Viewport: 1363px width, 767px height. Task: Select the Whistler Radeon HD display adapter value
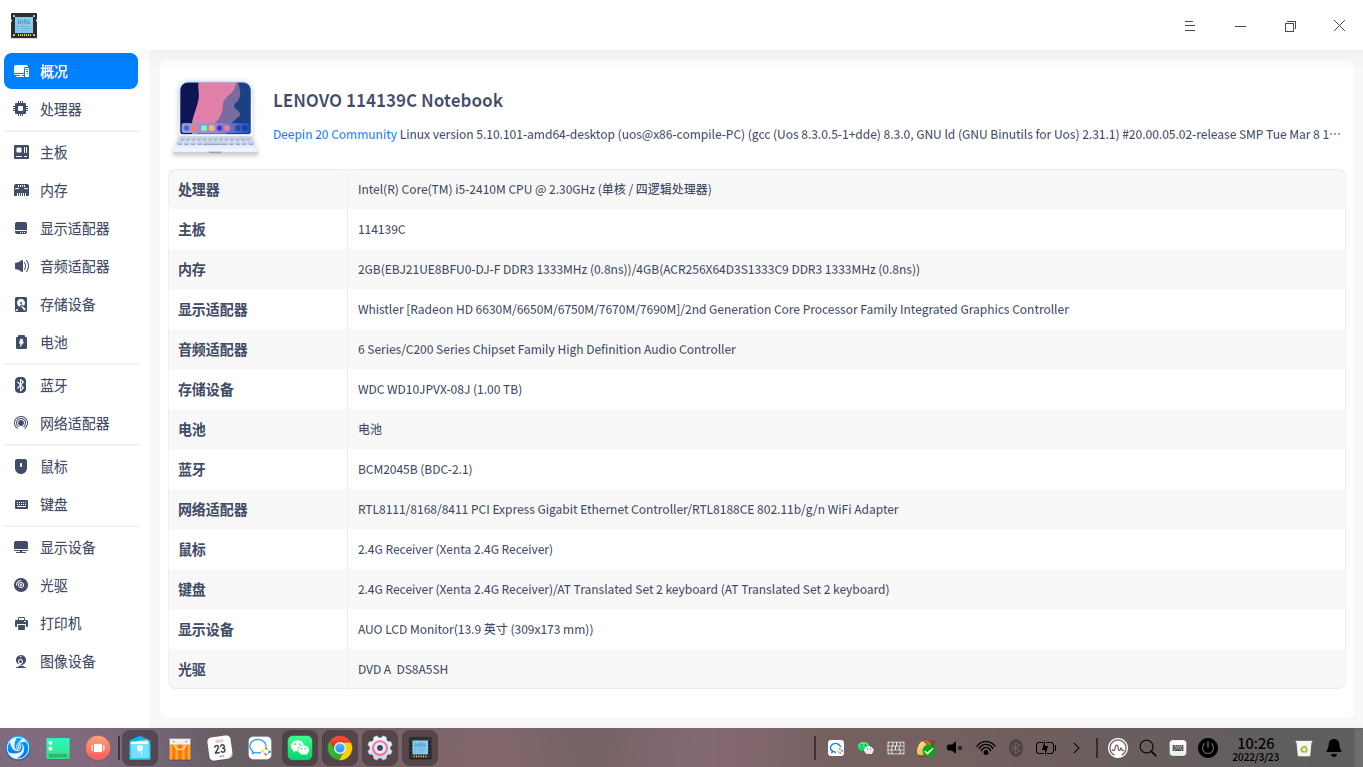click(713, 309)
